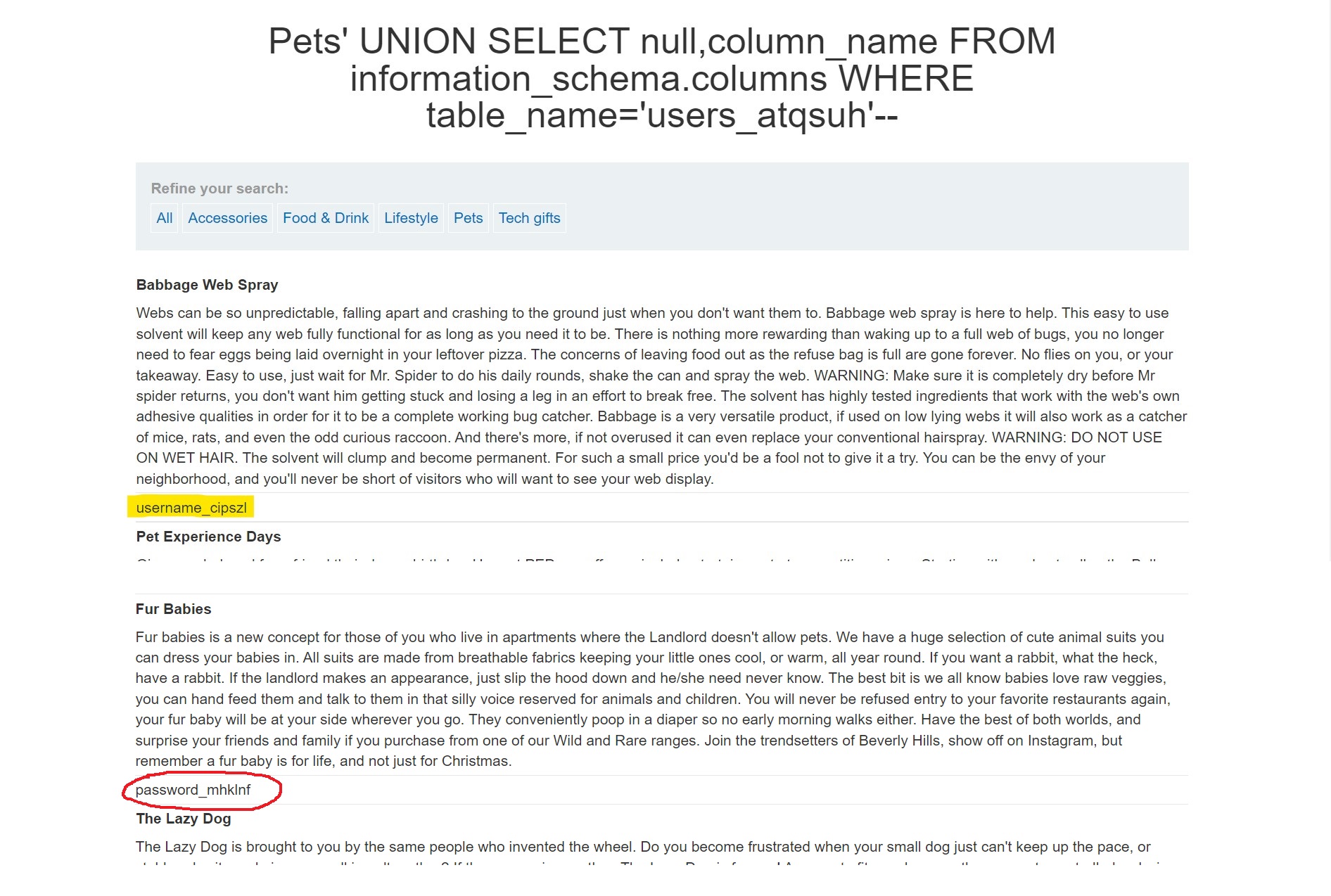This screenshot has width=1331, height=896.
Task: Click The Lazy Dog description text
Action: click(643, 847)
